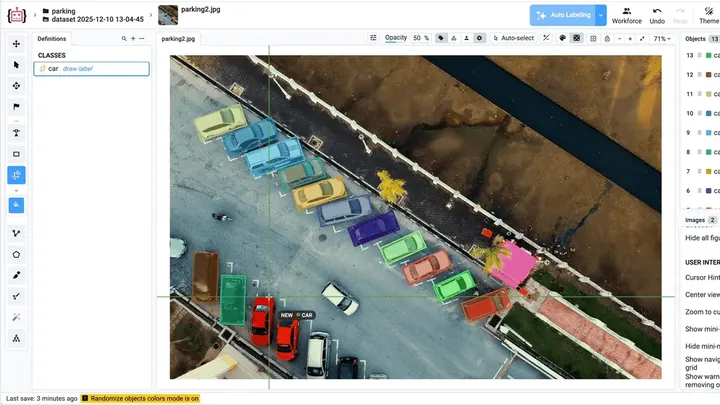
Task: Edit the opacity 50 % value
Action: [x=421, y=38]
